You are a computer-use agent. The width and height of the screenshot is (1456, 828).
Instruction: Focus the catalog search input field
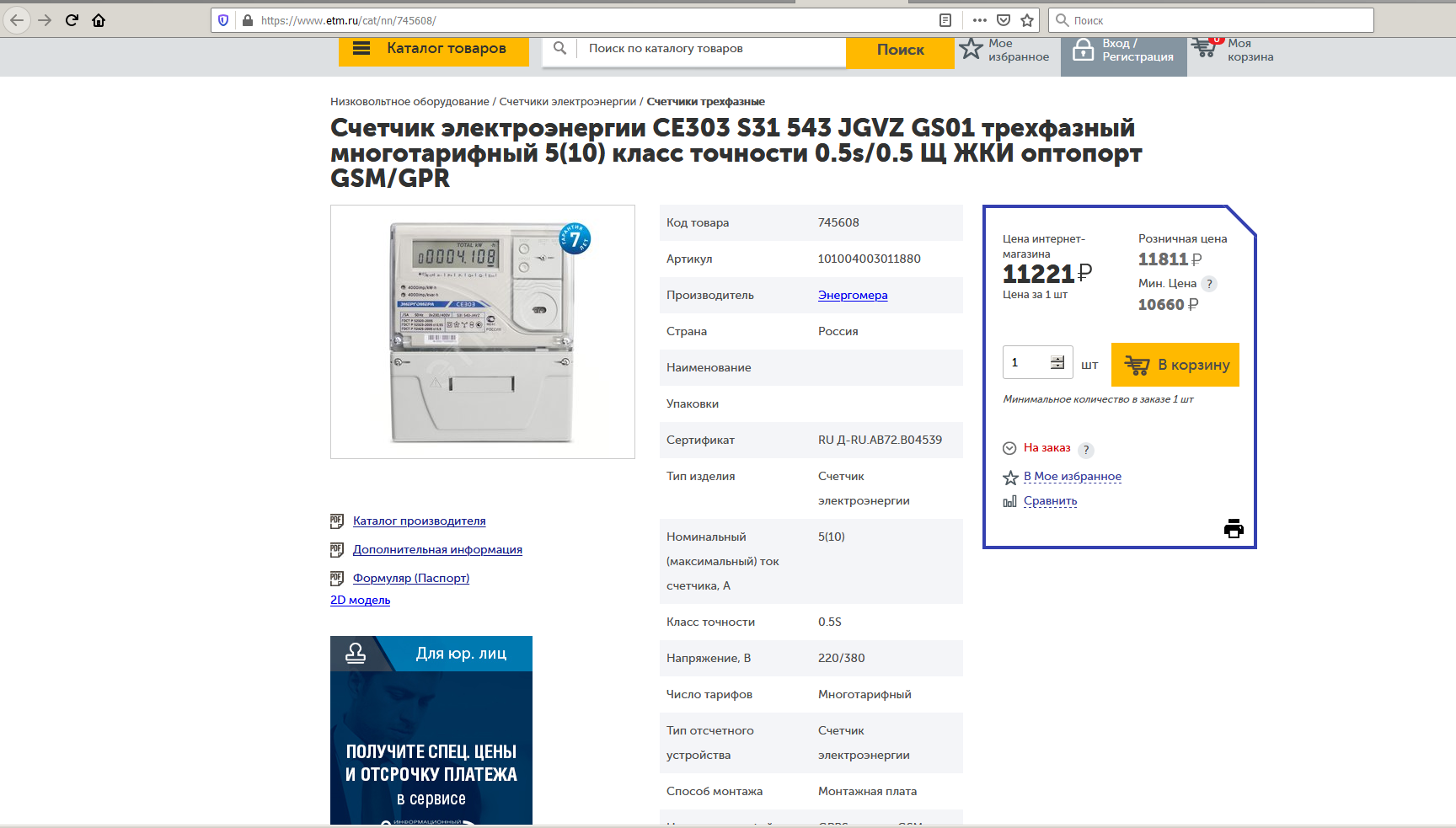pos(712,49)
